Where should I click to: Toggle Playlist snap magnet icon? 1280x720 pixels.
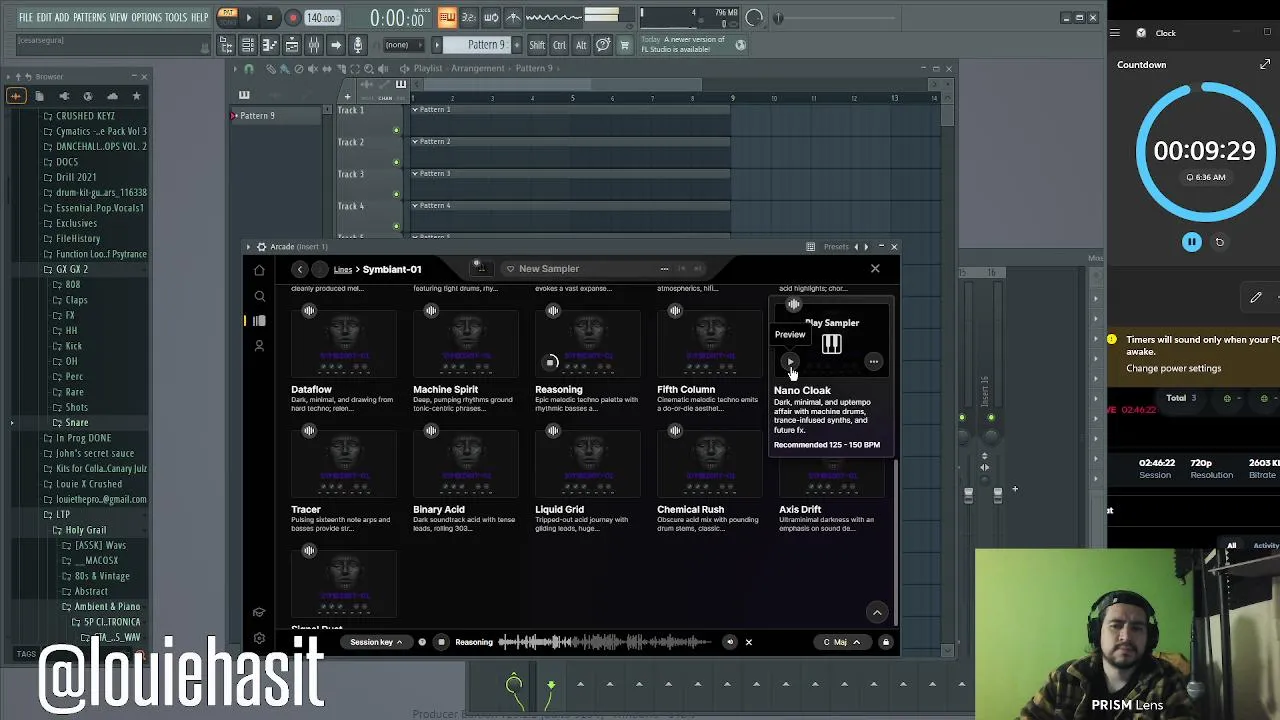point(249,69)
